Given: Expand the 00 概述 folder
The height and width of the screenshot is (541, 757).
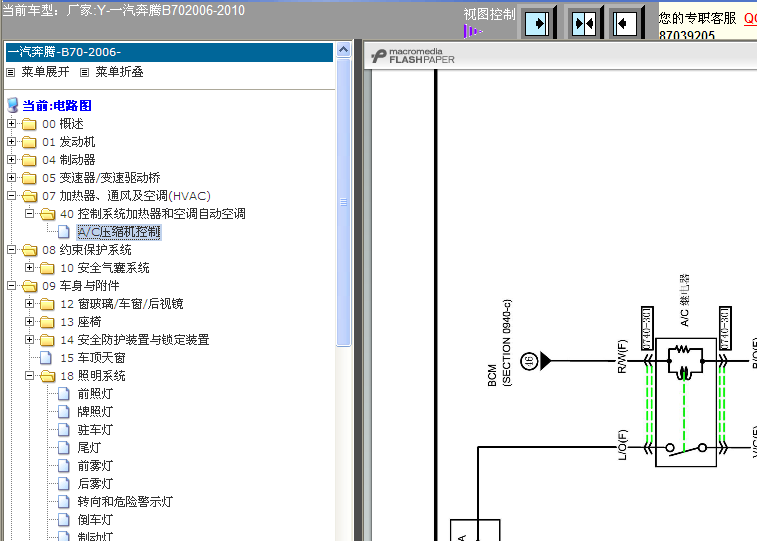Looking at the screenshot, I should (x=12, y=124).
